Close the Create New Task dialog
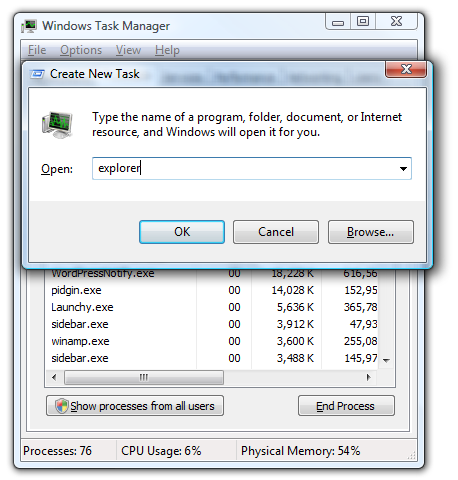The width and height of the screenshot is (458, 480). [406, 69]
